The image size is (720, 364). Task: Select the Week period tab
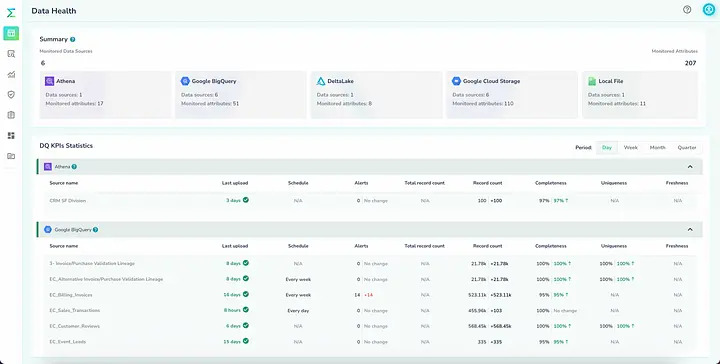(x=630, y=148)
